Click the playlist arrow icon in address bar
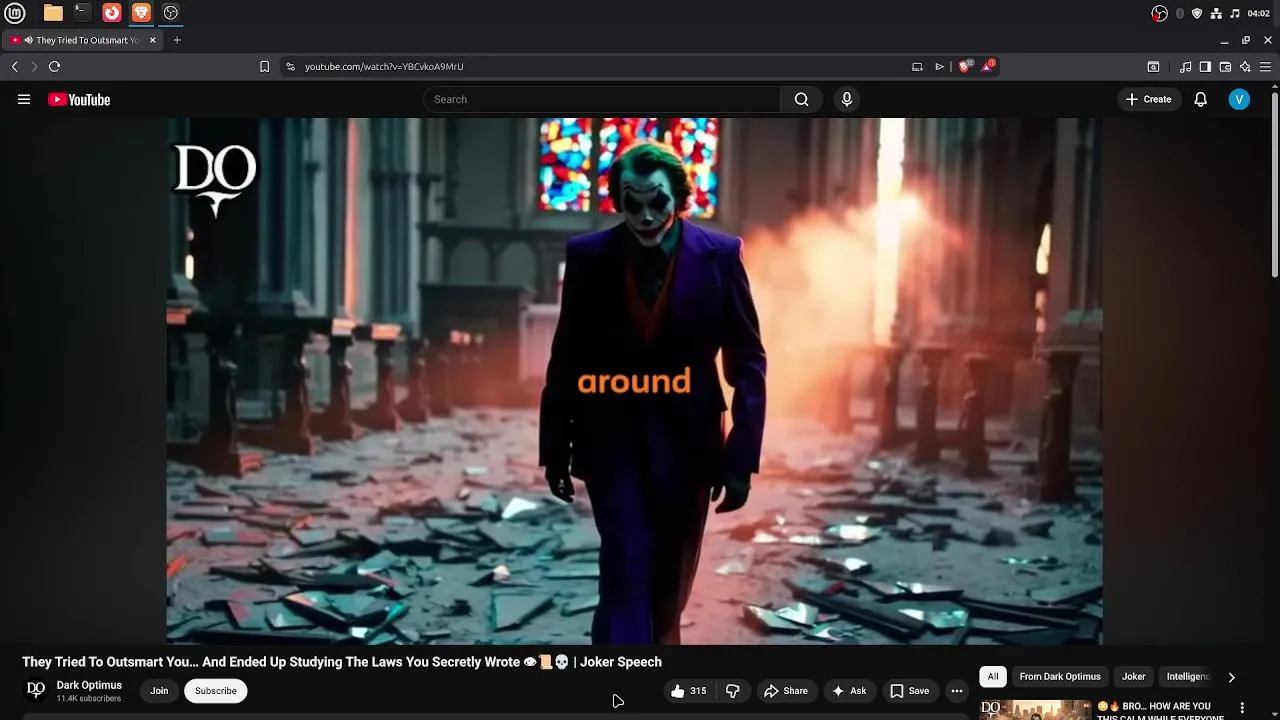Image resolution: width=1280 pixels, height=720 pixels. (x=939, y=66)
